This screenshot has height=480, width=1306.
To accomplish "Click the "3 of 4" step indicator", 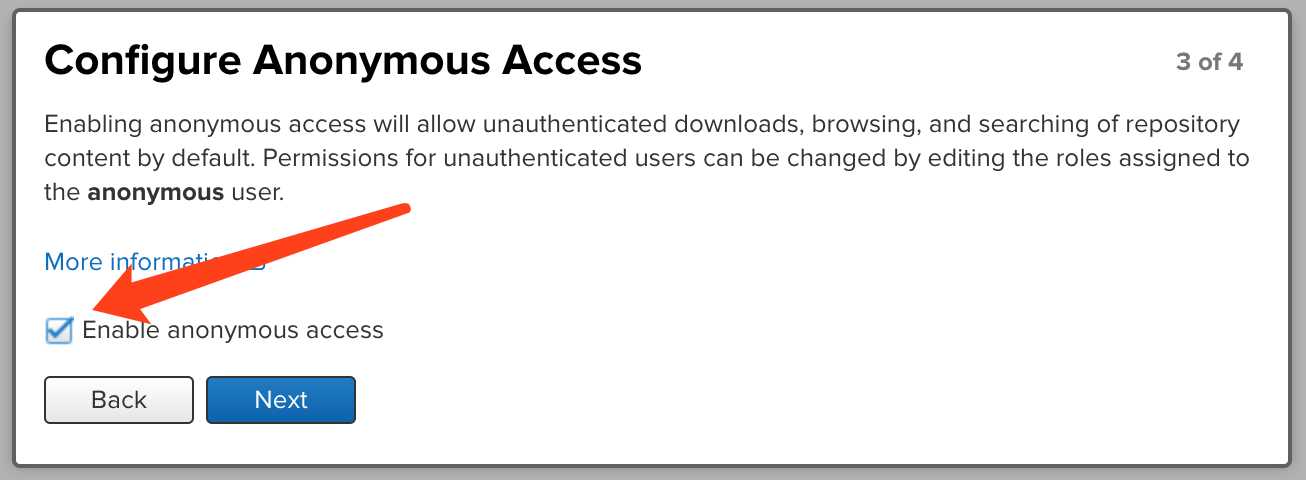I will point(1209,62).
